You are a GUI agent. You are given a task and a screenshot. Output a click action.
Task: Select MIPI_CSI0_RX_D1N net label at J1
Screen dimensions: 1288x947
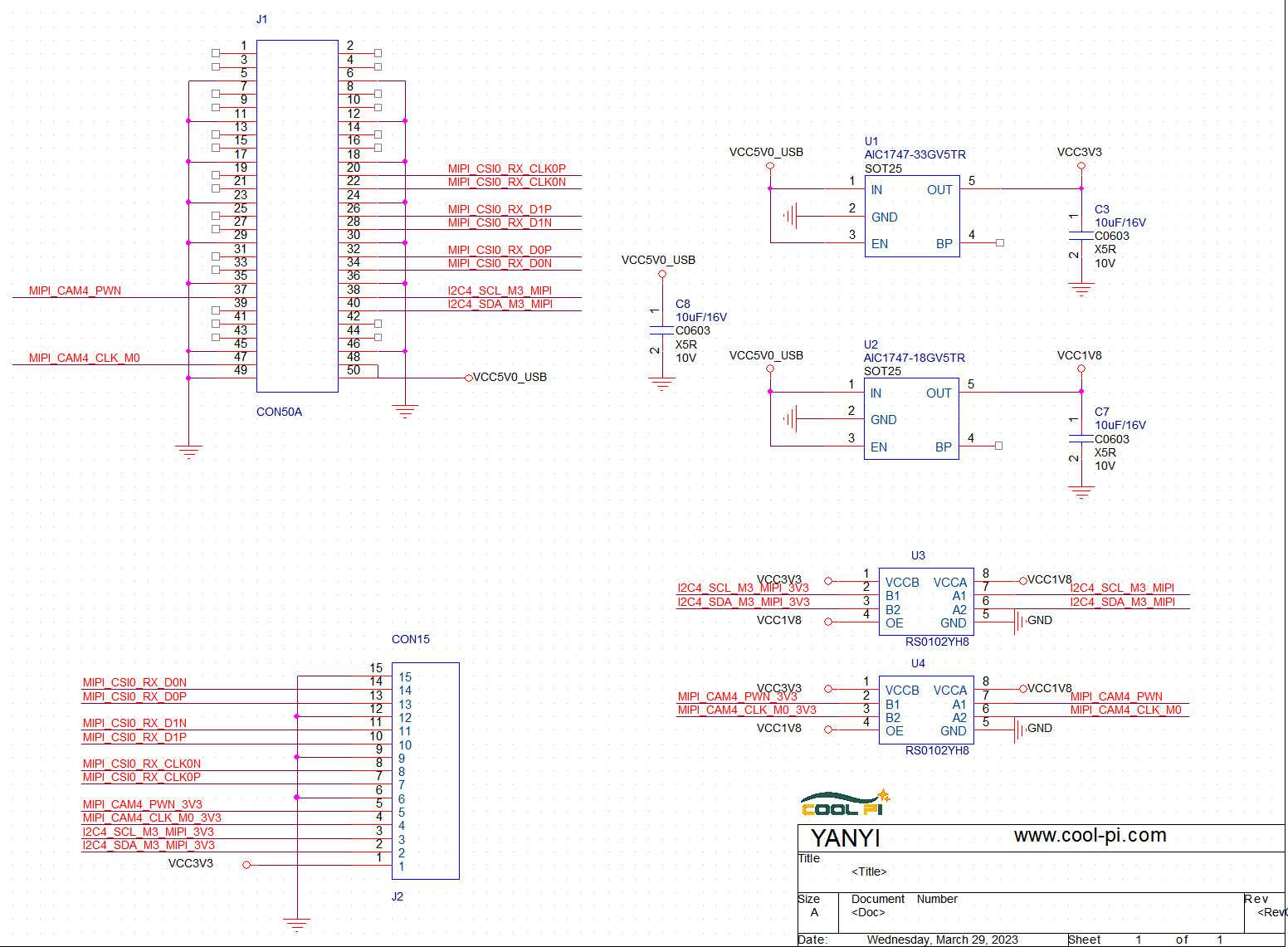pos(500,222)
